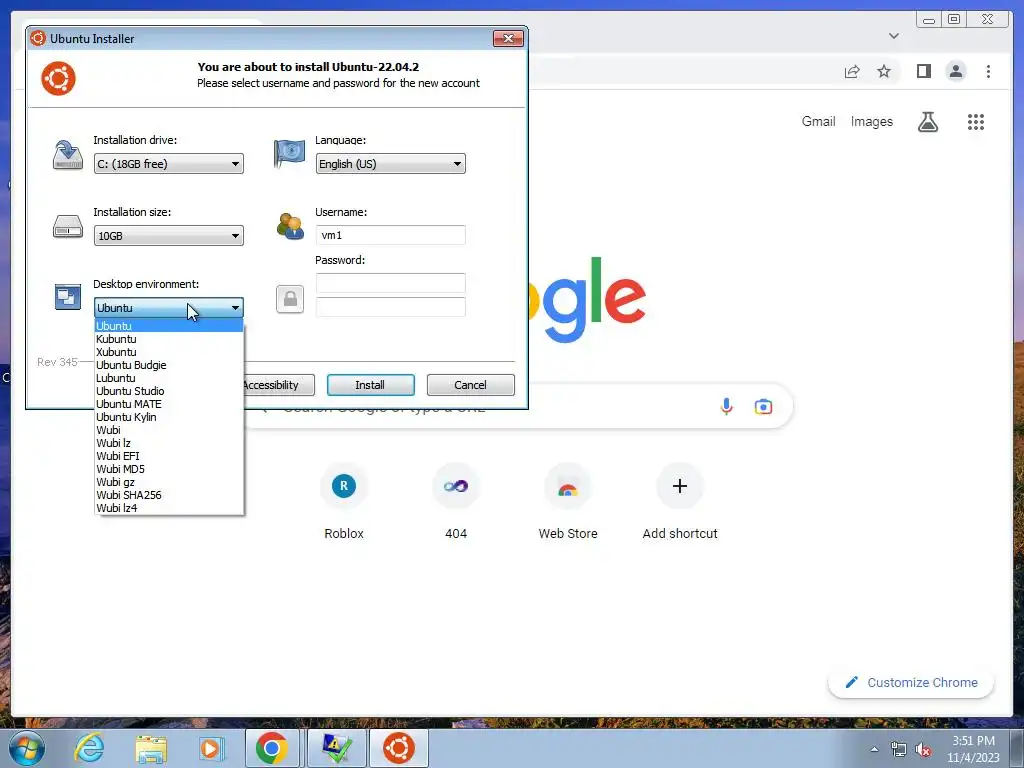Screen dimensions: 1024x768
Task: Open Google apps grid
Action: point(976,121)
